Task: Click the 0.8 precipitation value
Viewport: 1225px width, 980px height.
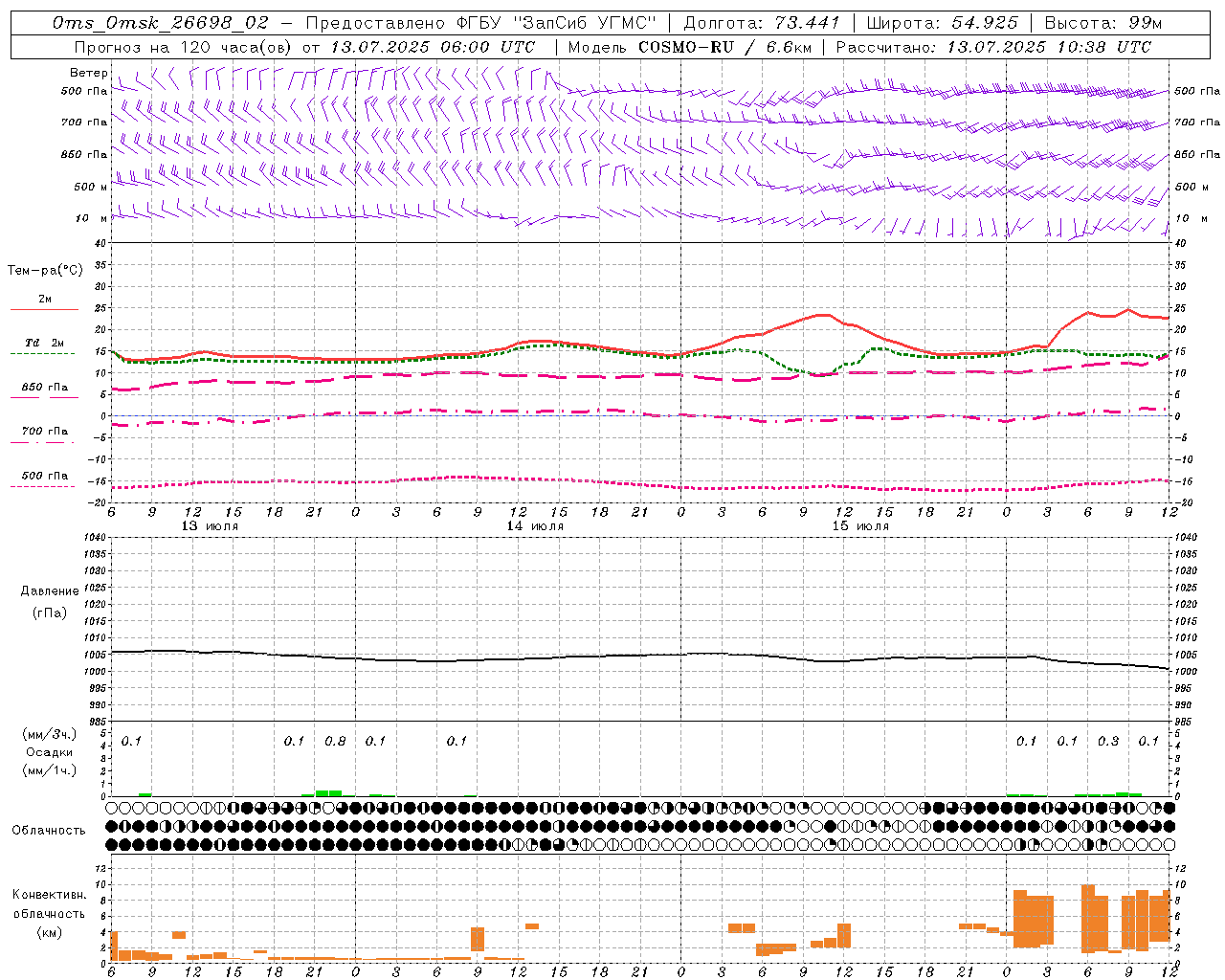Action: 335,741
